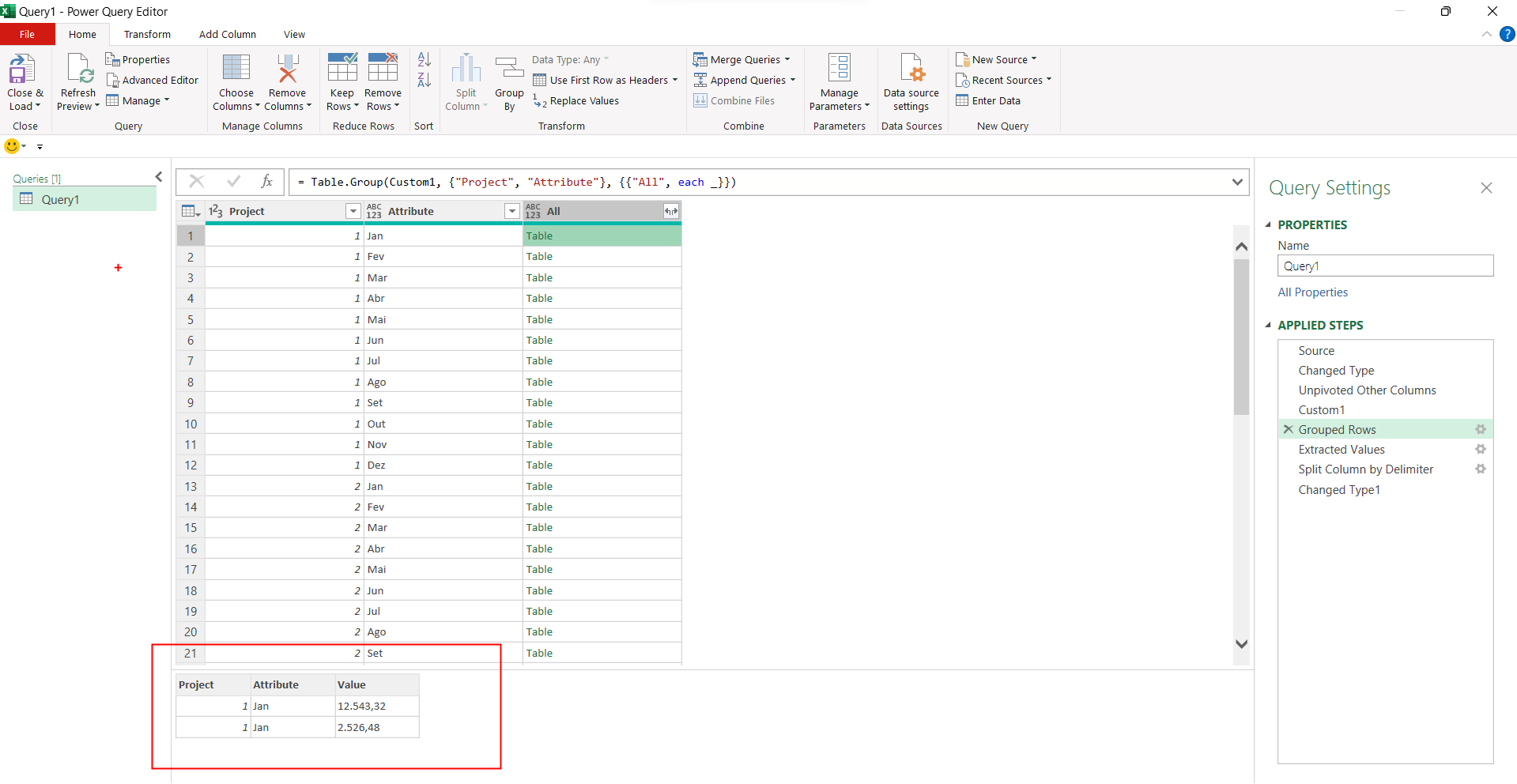
Task: Click the Close & Load icon
Action: coord(22,69)
